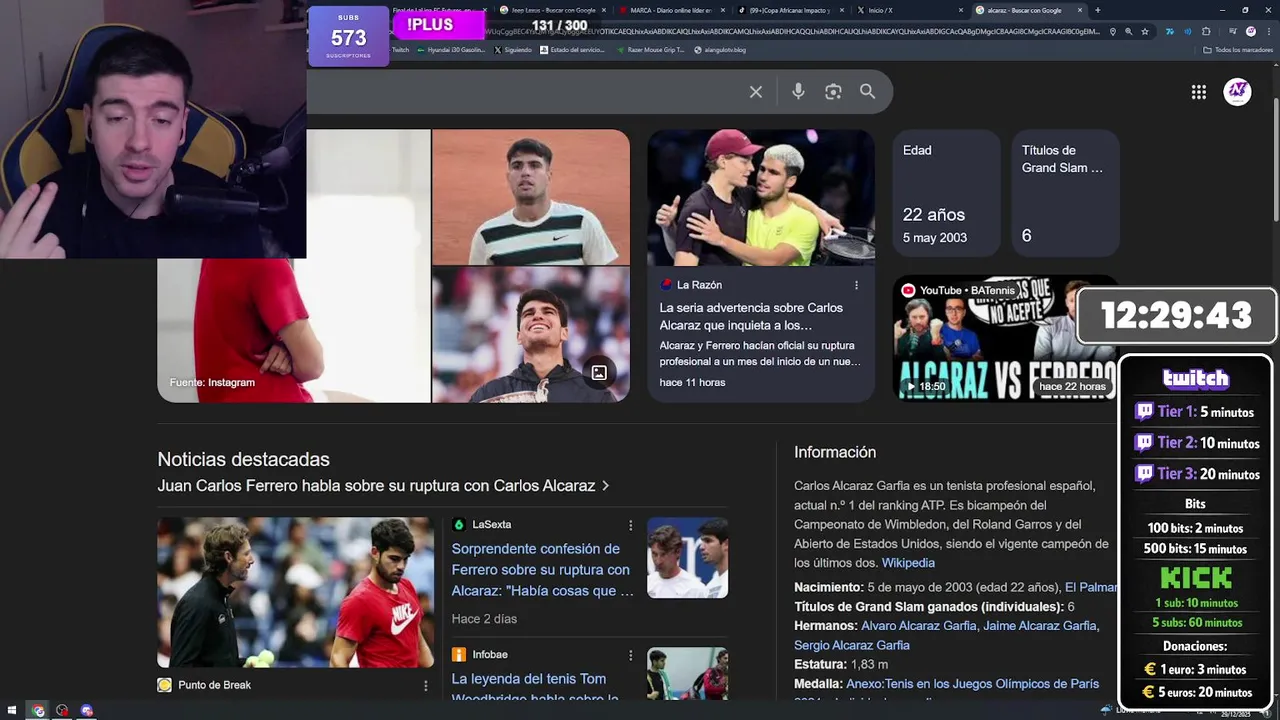The height and width of the screenshot is (720, 1280).
Task: Play the BATennis Alcaraz vs Ferrero video
Action: click(x=1004, y=338)
